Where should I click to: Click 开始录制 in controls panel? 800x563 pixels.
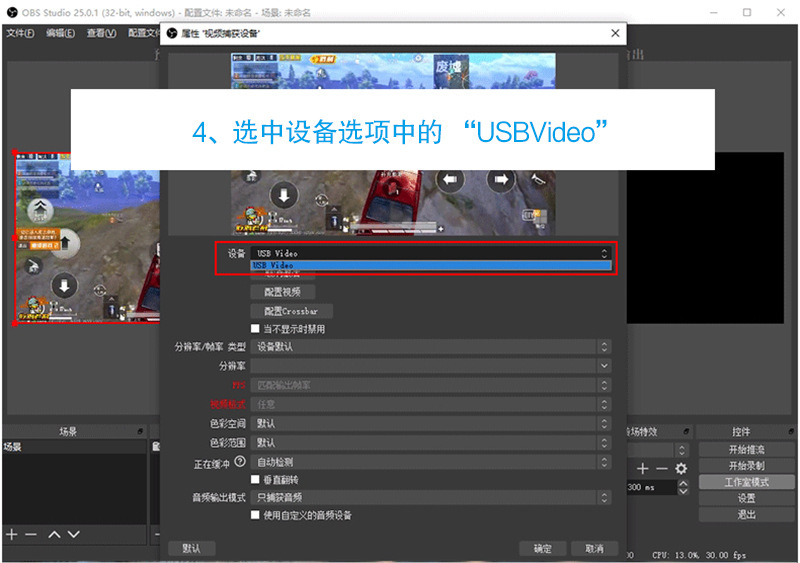coord(746,466)
